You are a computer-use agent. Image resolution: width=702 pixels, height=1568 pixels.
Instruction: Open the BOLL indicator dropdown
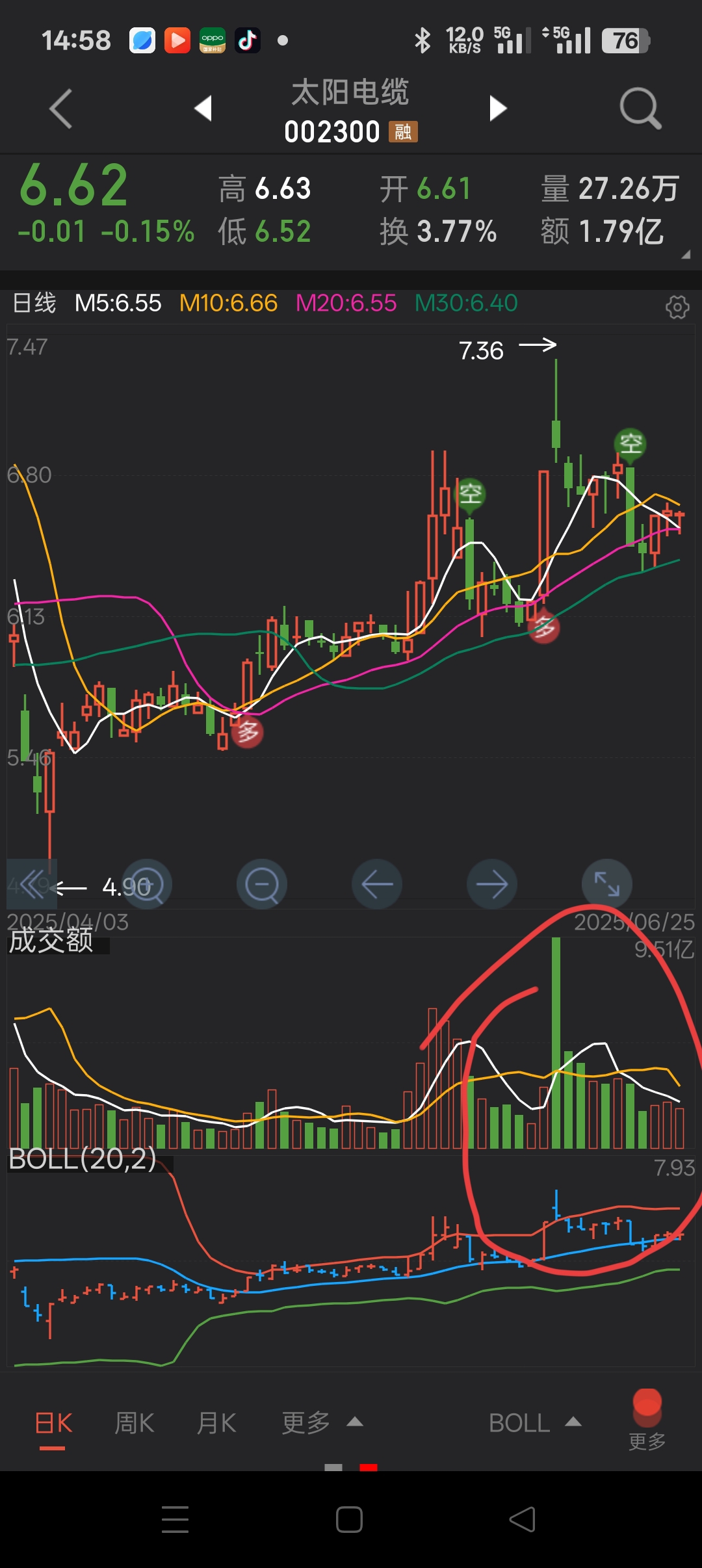[535, 1424]
